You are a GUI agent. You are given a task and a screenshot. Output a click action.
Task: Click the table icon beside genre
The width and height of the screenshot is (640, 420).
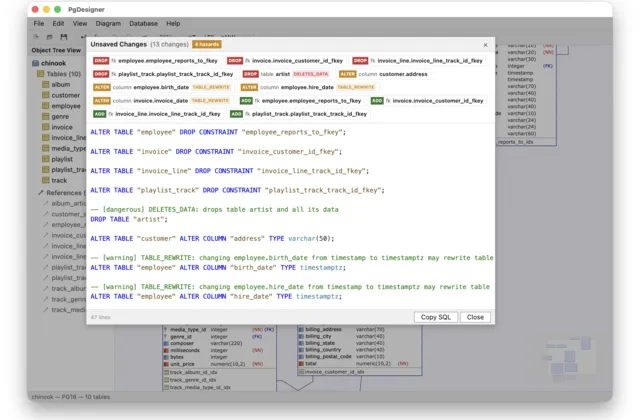(46, 116)
